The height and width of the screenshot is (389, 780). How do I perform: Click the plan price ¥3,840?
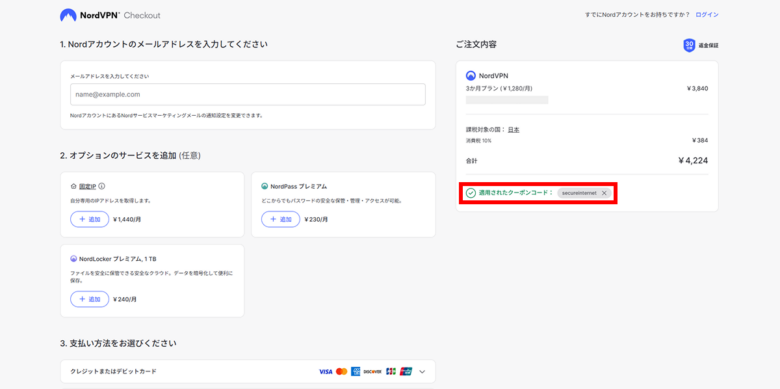click(697, 89)
